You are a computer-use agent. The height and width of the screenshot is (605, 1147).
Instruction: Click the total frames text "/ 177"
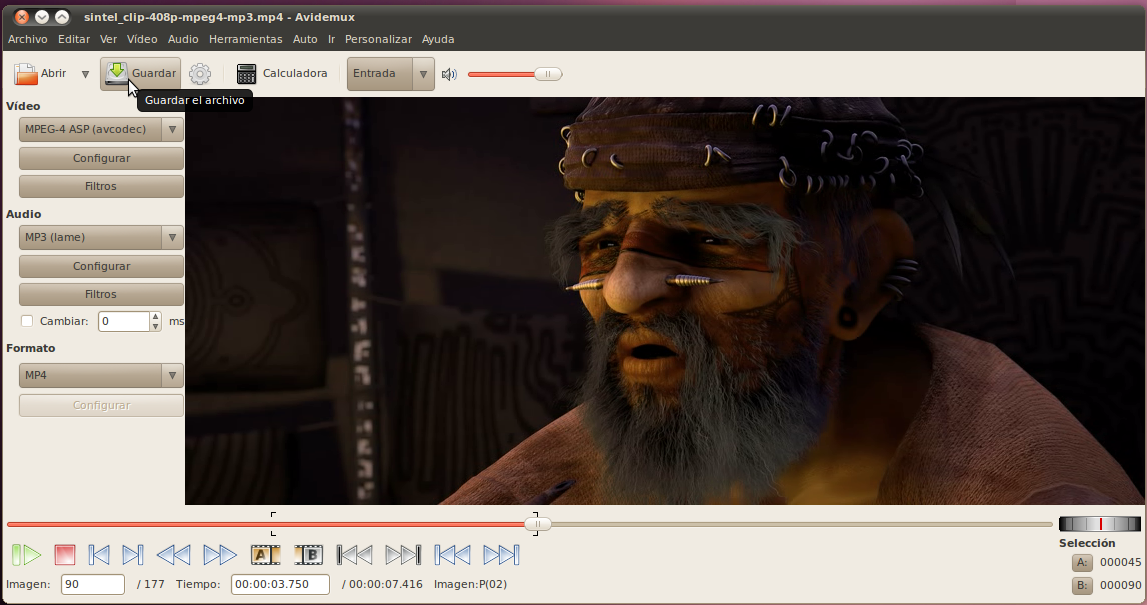151,585
